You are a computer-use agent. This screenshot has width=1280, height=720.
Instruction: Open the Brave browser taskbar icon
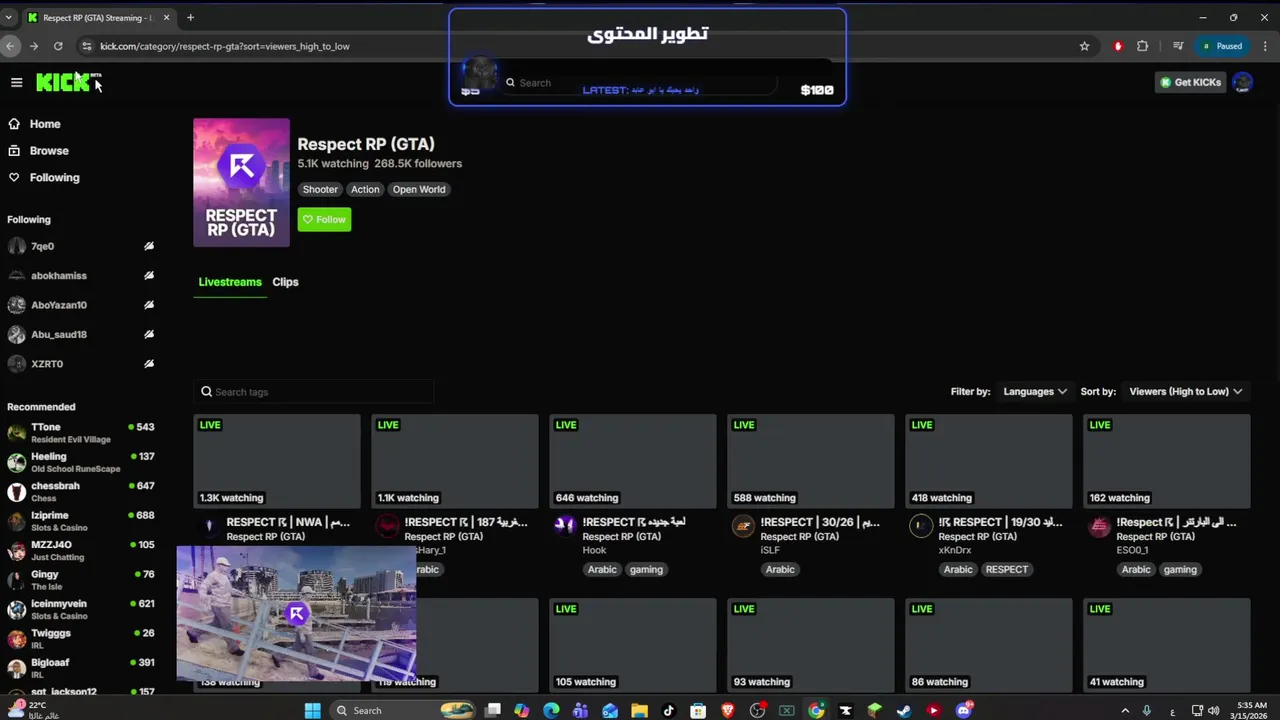(728, 710)
